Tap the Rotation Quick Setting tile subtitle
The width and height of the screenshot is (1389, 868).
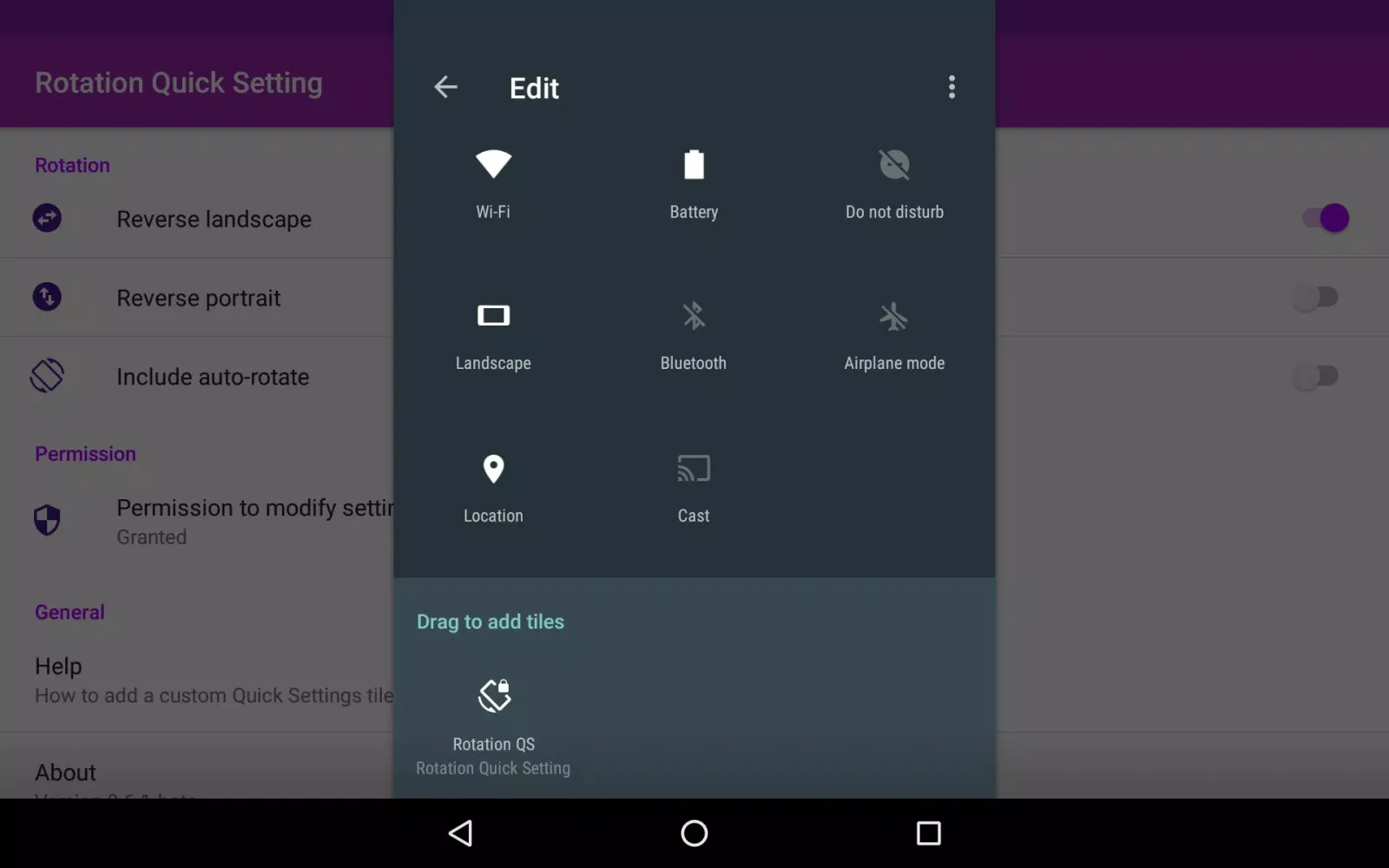click(x=493, y=768)
